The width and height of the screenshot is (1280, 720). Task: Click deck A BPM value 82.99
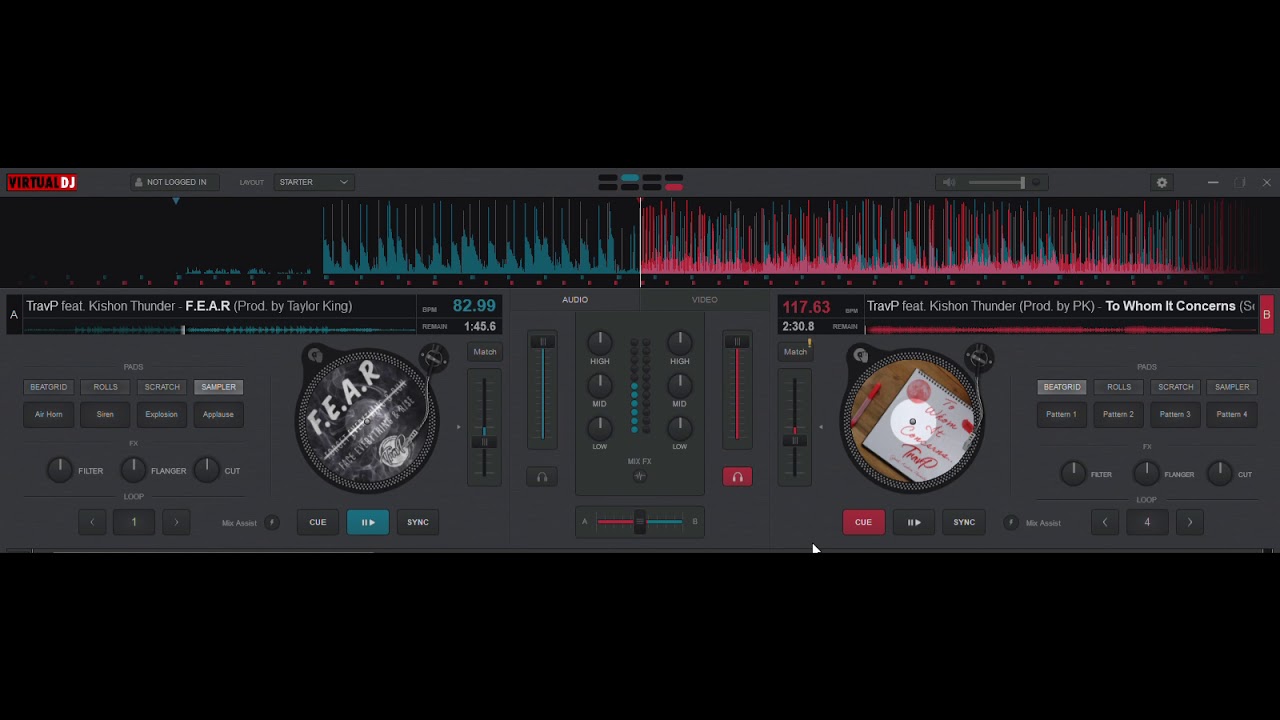coord(474,306)
